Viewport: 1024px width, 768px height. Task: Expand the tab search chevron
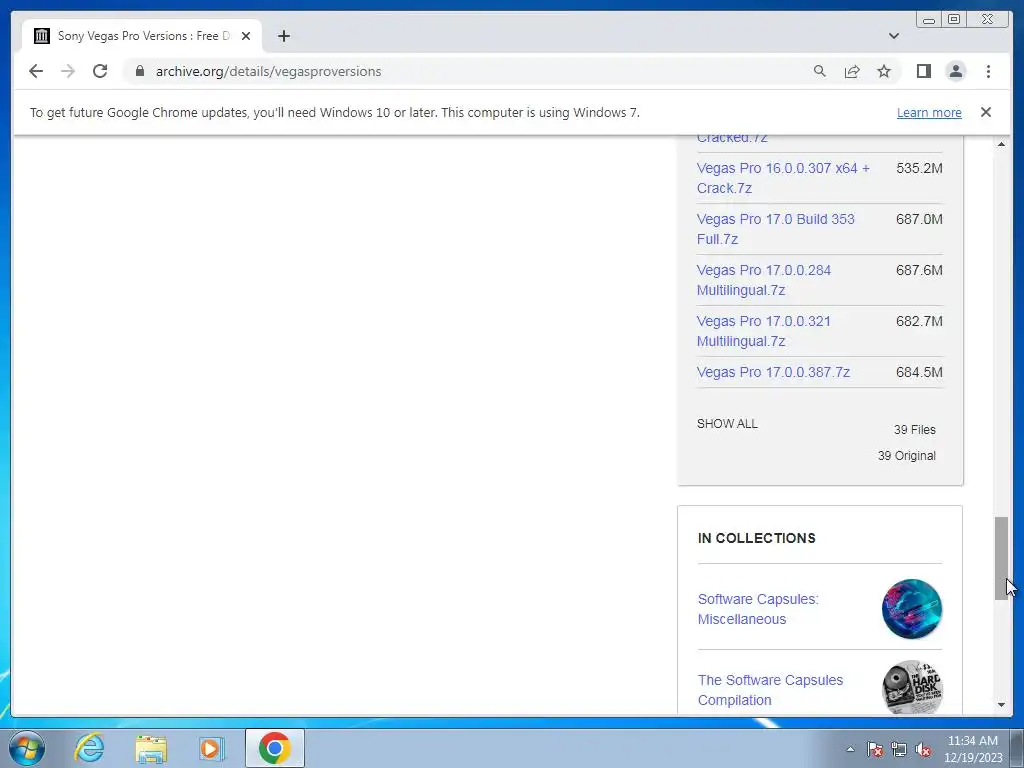click(x=893, y=36)
